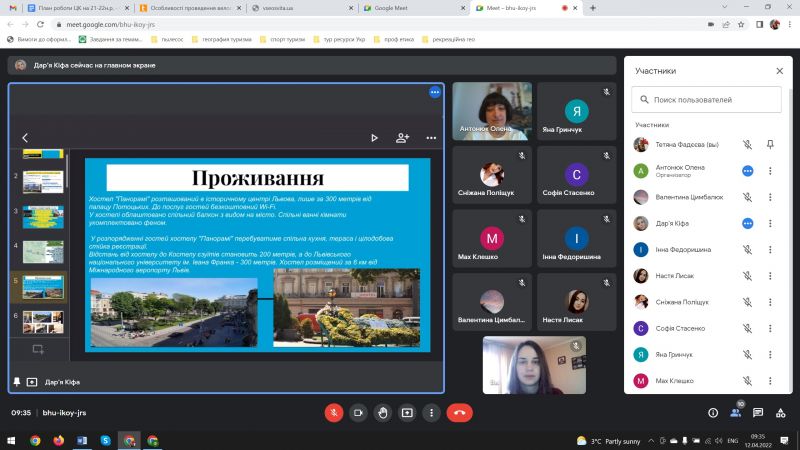Click the add new slide icon
The image size is (800, 450).
[38, 349]
